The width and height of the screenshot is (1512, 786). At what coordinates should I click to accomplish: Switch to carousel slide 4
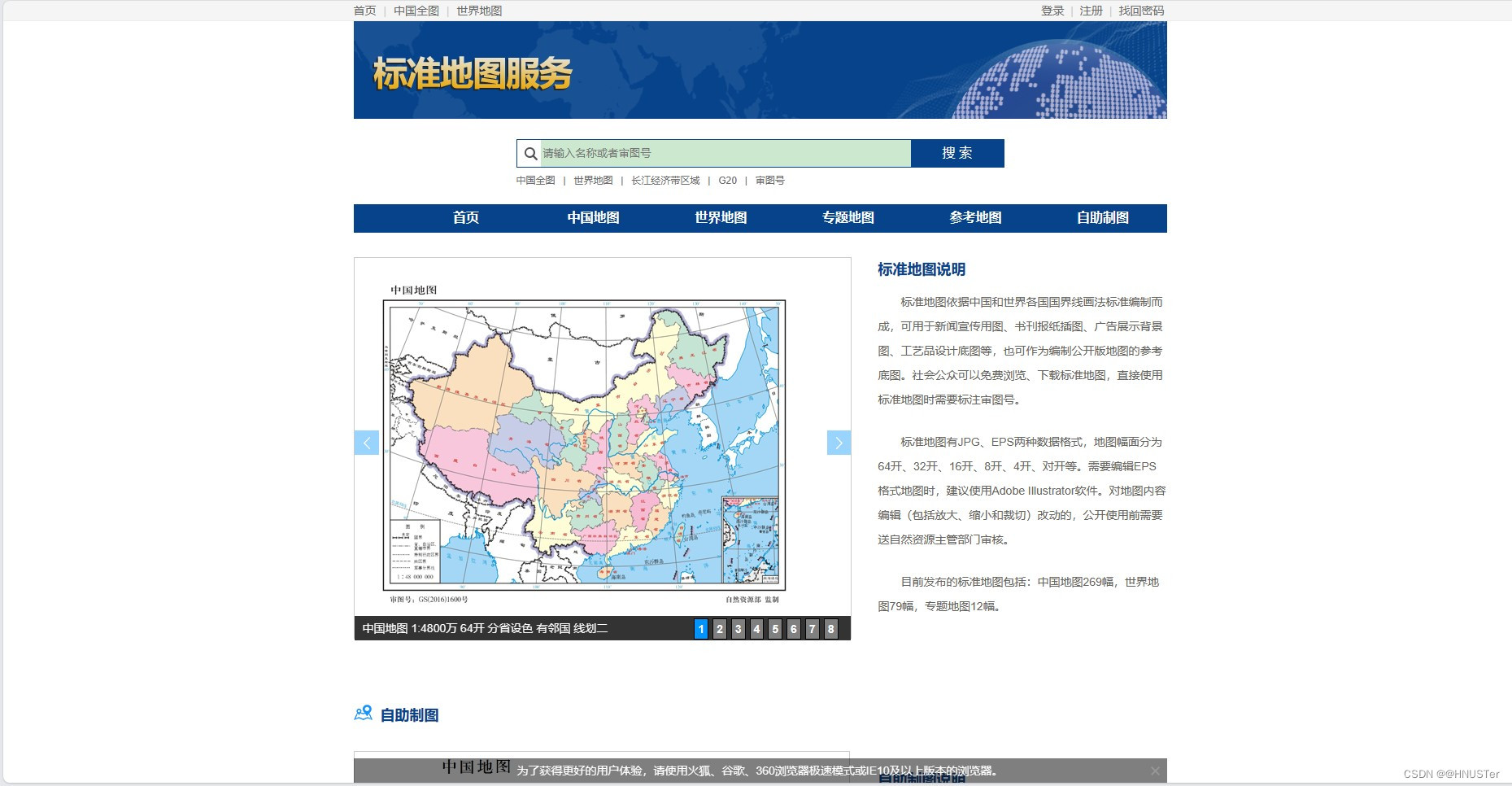pos(756,629)
